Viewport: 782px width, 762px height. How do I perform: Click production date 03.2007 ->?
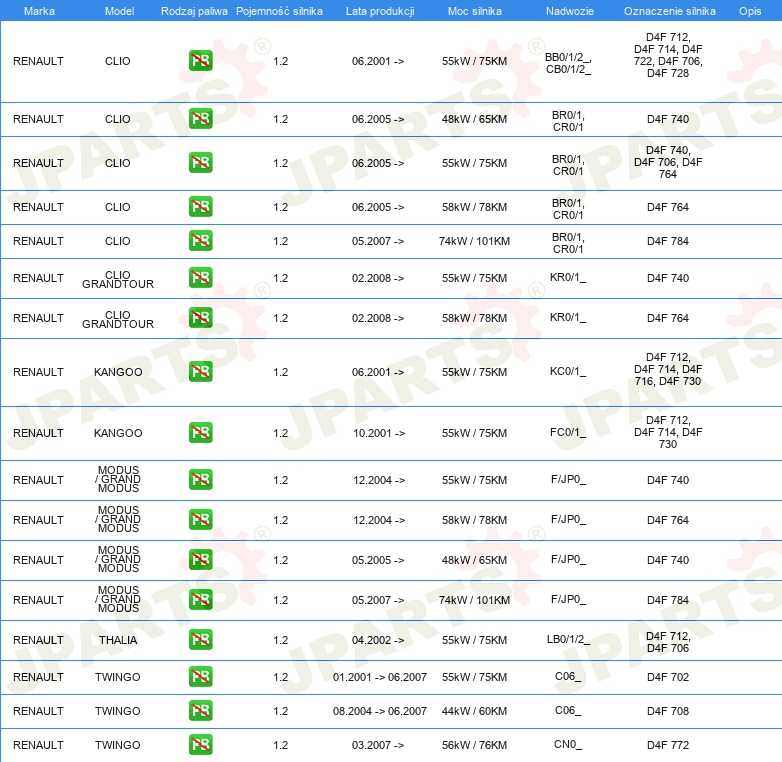tap(378, 745)
